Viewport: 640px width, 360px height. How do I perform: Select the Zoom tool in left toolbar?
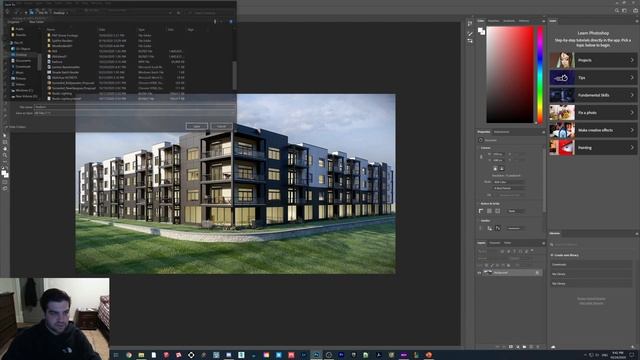5,155
